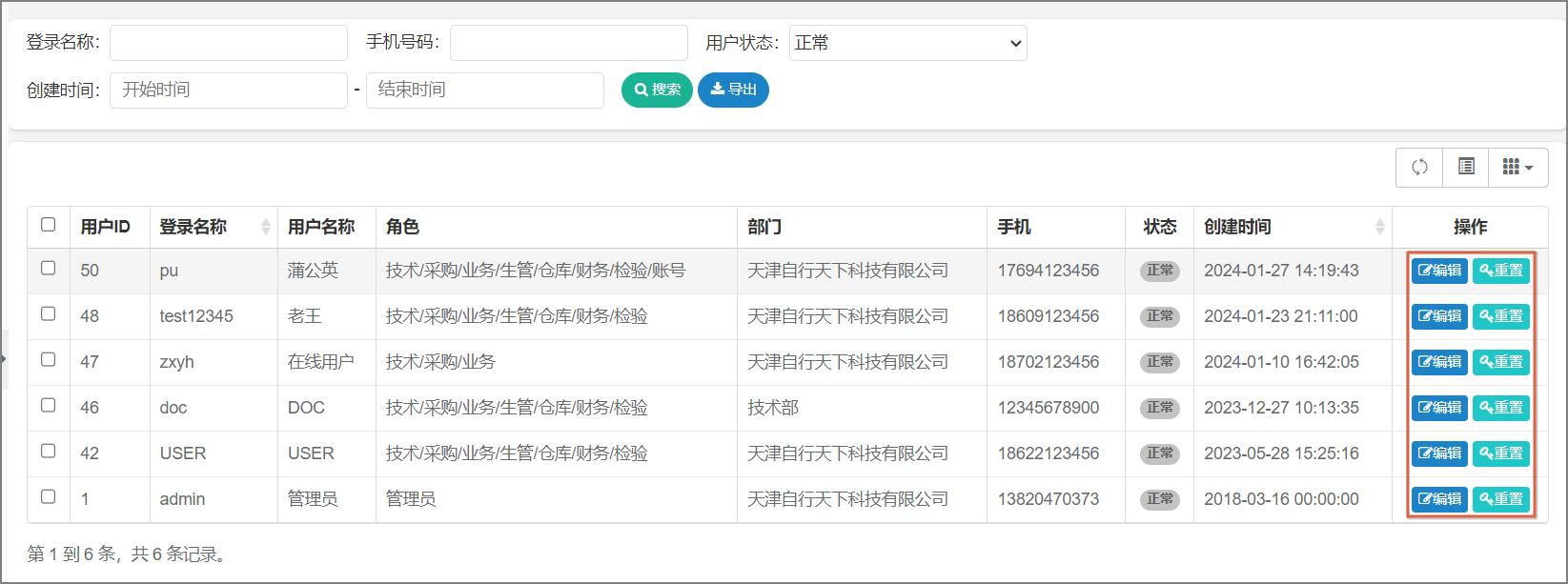Edit user pu with 编辑 button
1568x584 pixels.
coord(1439,271)
